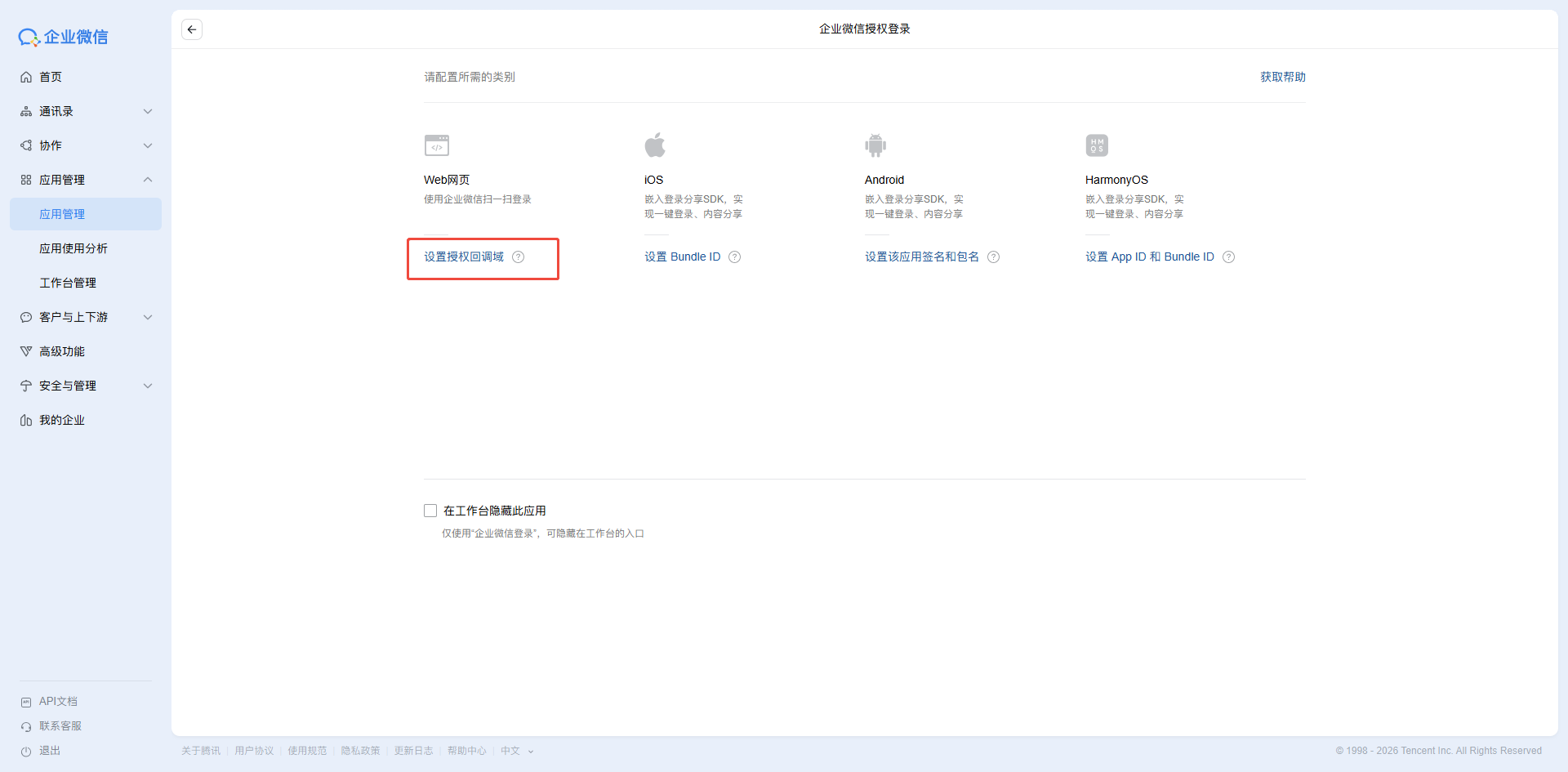The height and width of the screenshot is (772, 1568).
Task: Click the Android robot icon
Action: (x=875, y=145)
